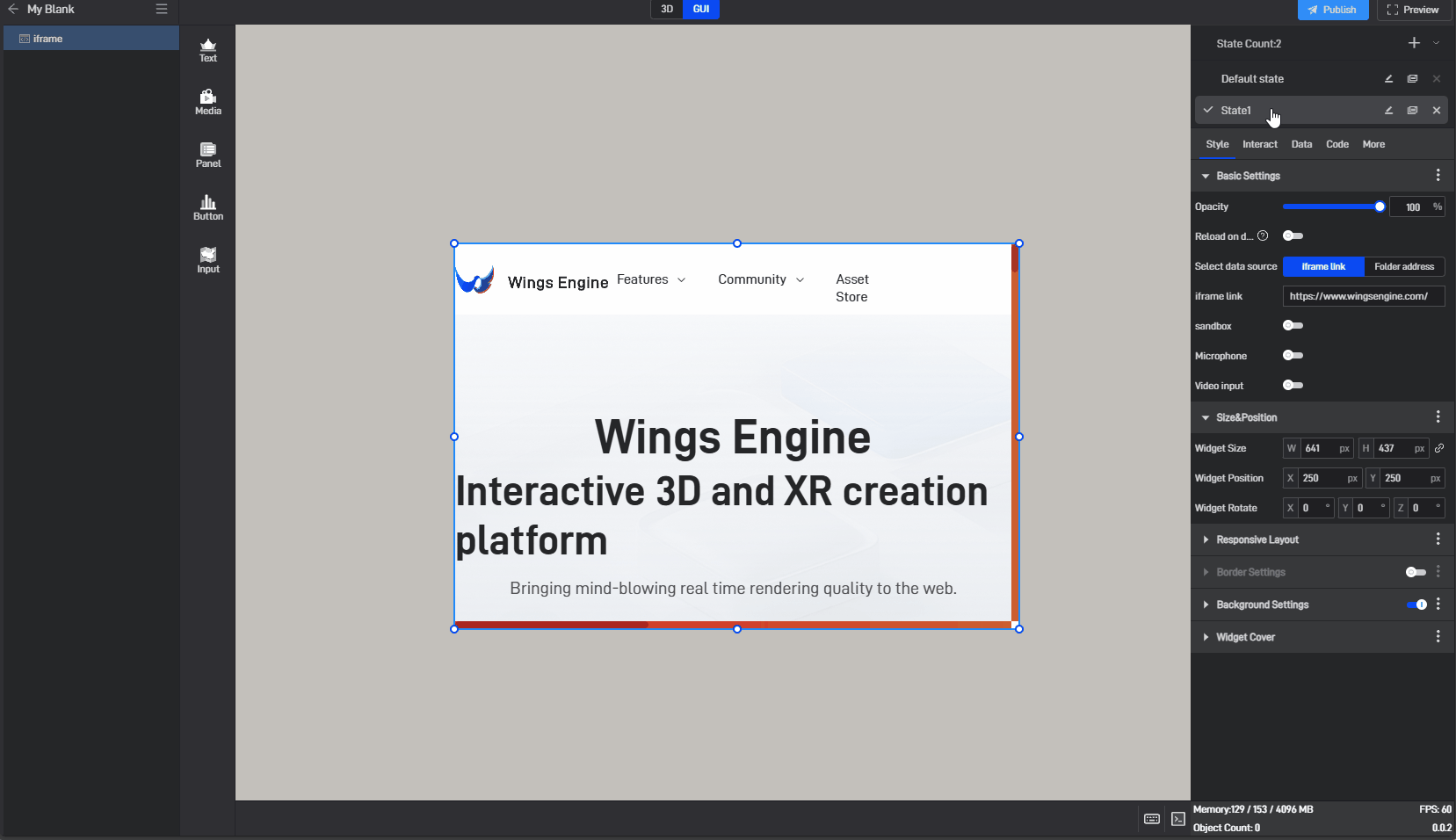
Task: Switch to the Style tab
Action: [x=1217, y=144]
